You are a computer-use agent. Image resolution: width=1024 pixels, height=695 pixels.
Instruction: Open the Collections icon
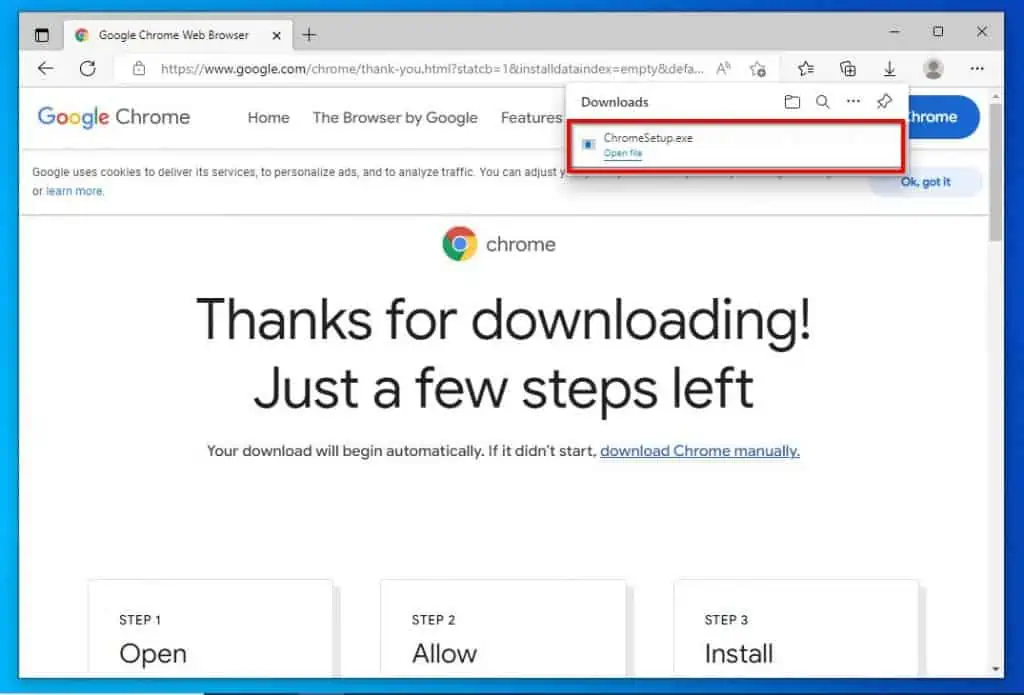[x=848, y=69]
